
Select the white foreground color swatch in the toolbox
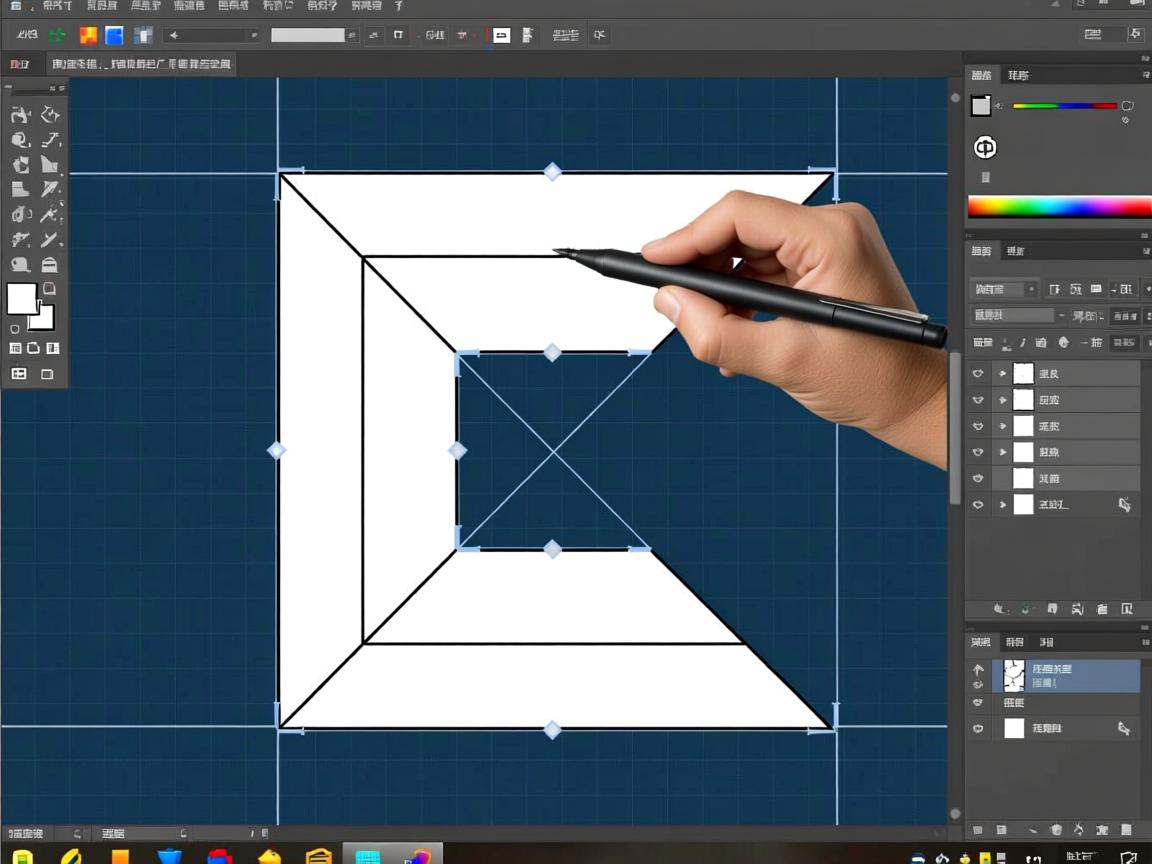coord(21,298)
